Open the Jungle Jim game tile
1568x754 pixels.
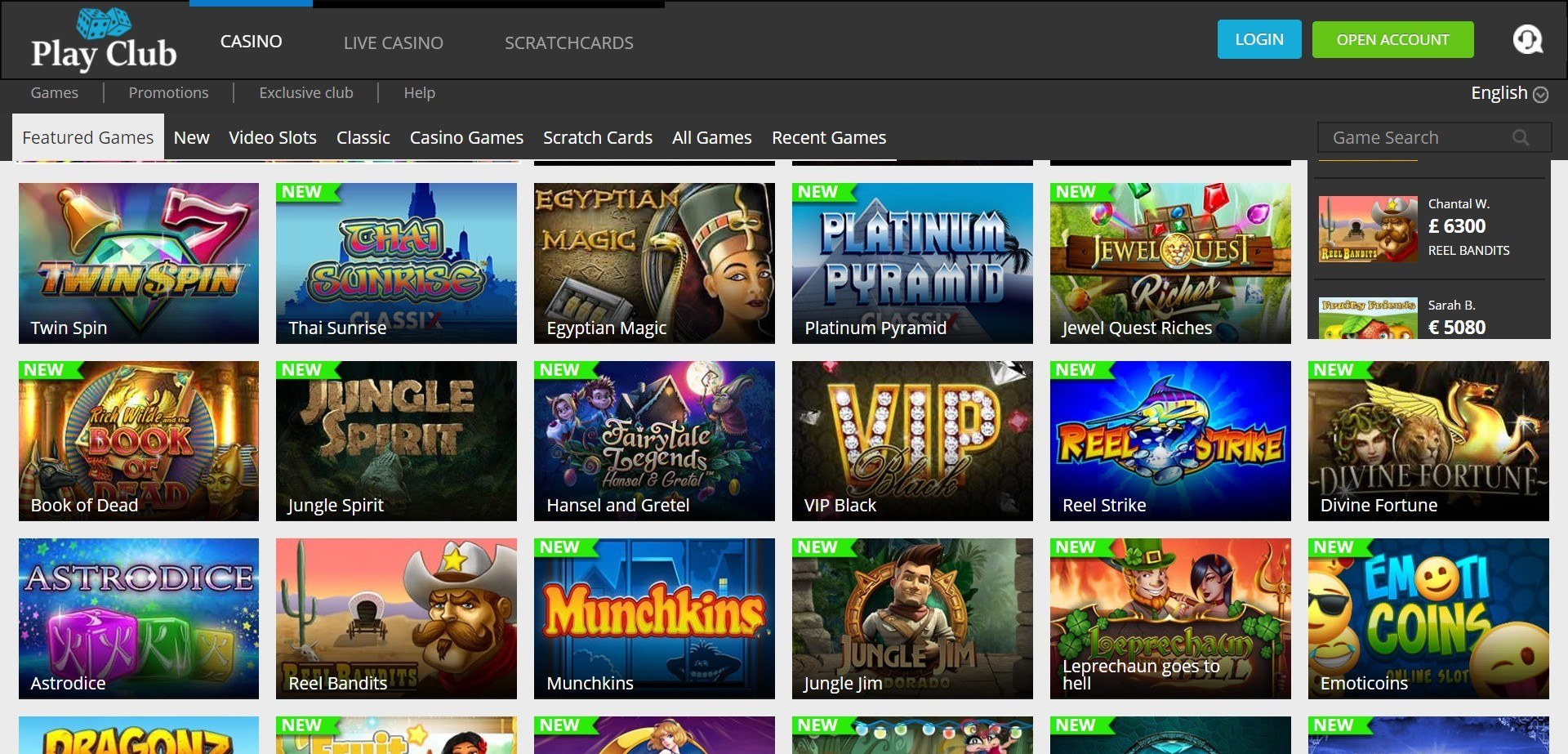point(912,618)
